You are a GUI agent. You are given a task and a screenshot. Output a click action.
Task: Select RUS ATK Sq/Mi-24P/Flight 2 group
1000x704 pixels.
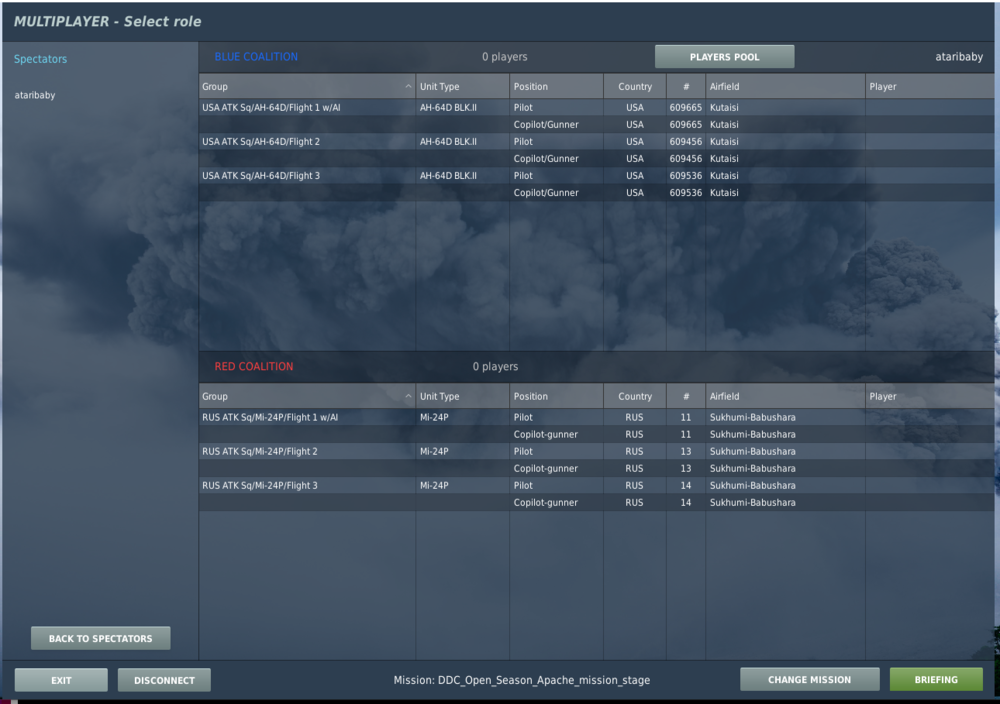point(260,451)
